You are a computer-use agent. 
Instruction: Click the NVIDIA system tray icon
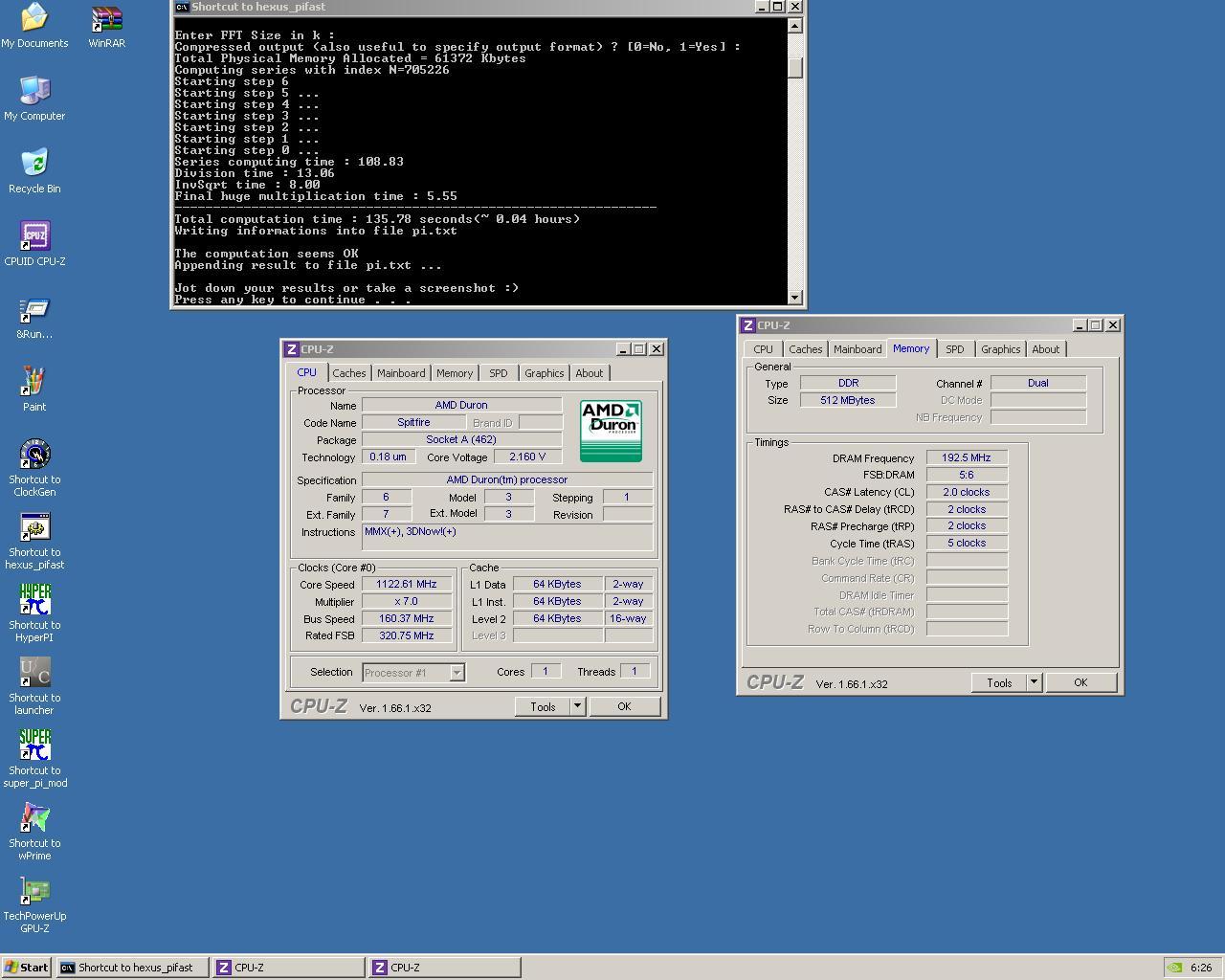coord(1175,968)
